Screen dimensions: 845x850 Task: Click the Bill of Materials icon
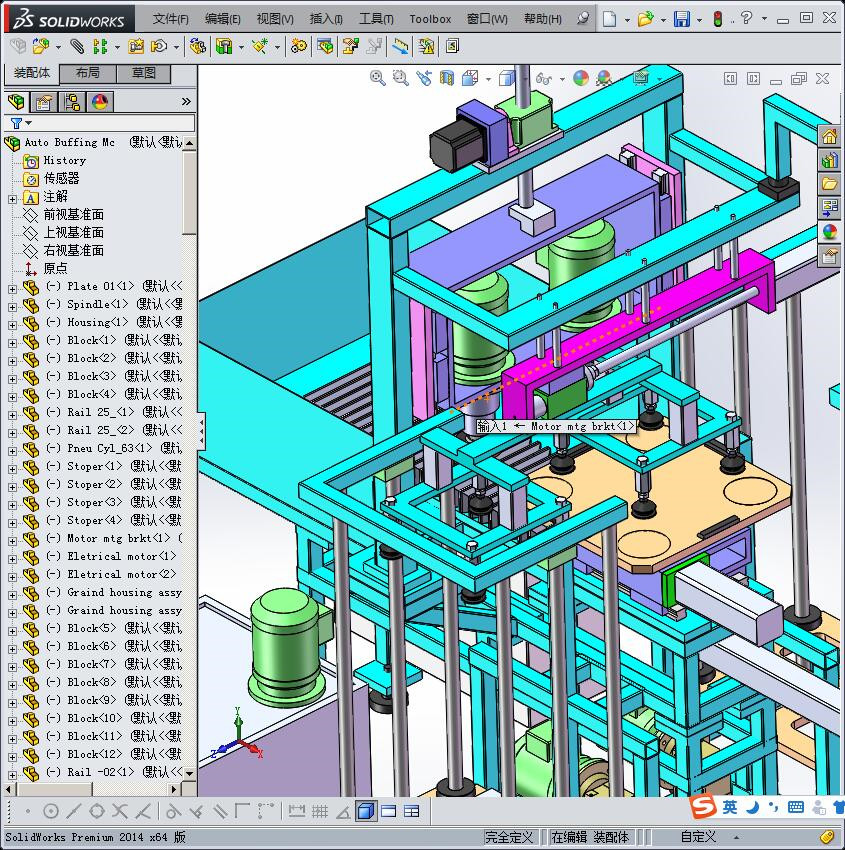coord(326,47)
